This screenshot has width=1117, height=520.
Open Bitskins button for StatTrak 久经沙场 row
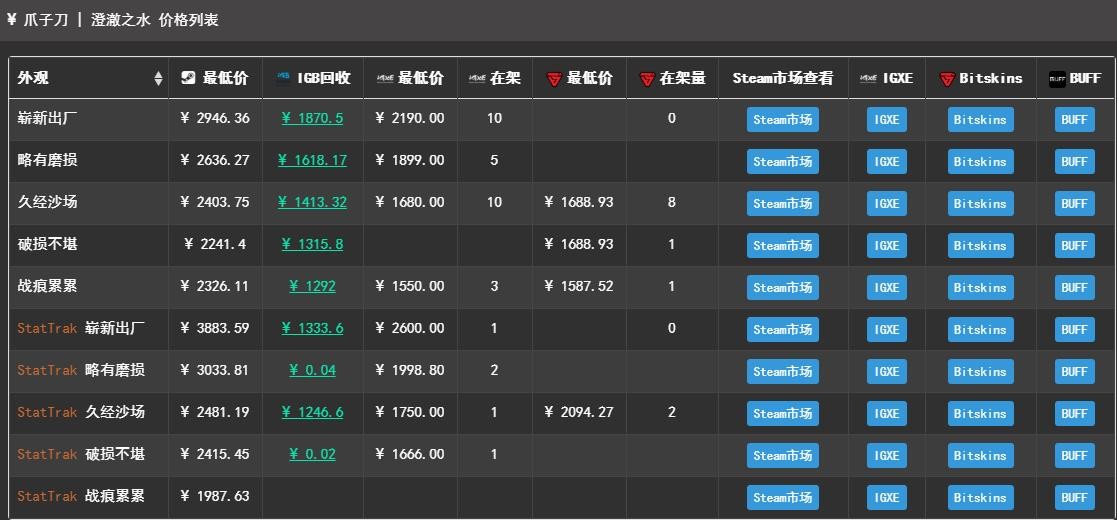980,414
